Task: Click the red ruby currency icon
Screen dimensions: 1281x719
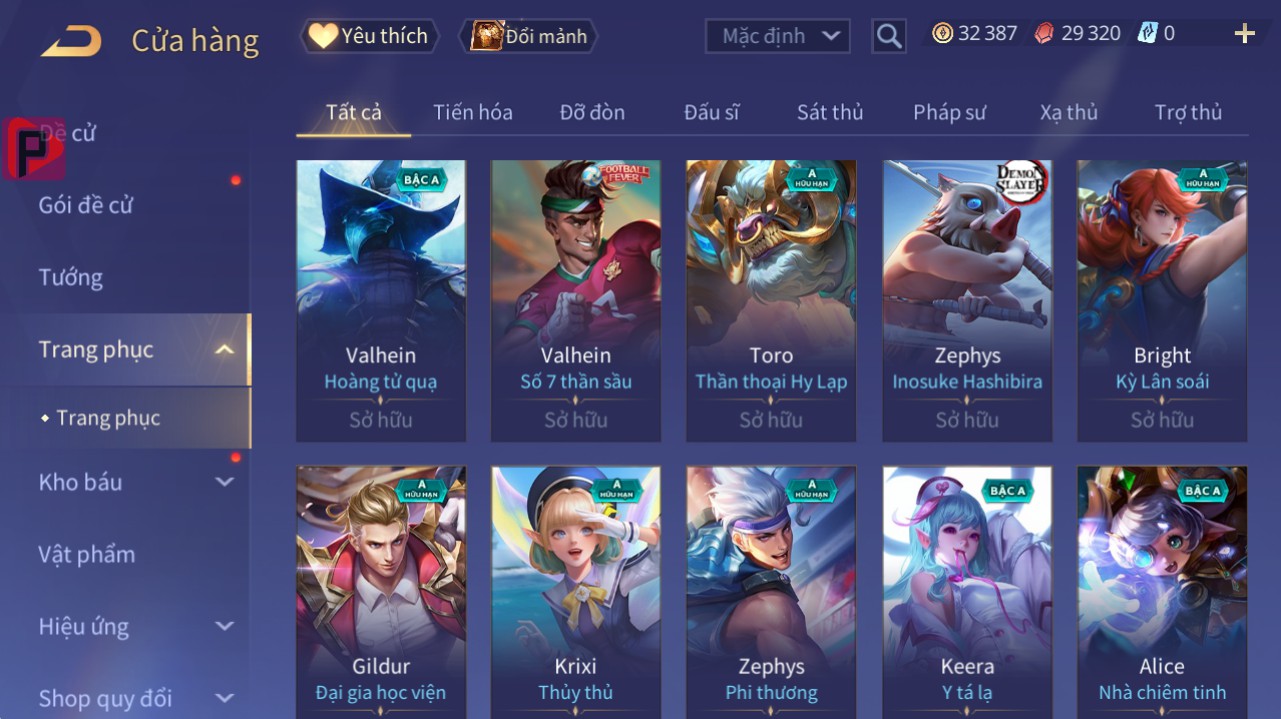Action: coord(1044,33)
